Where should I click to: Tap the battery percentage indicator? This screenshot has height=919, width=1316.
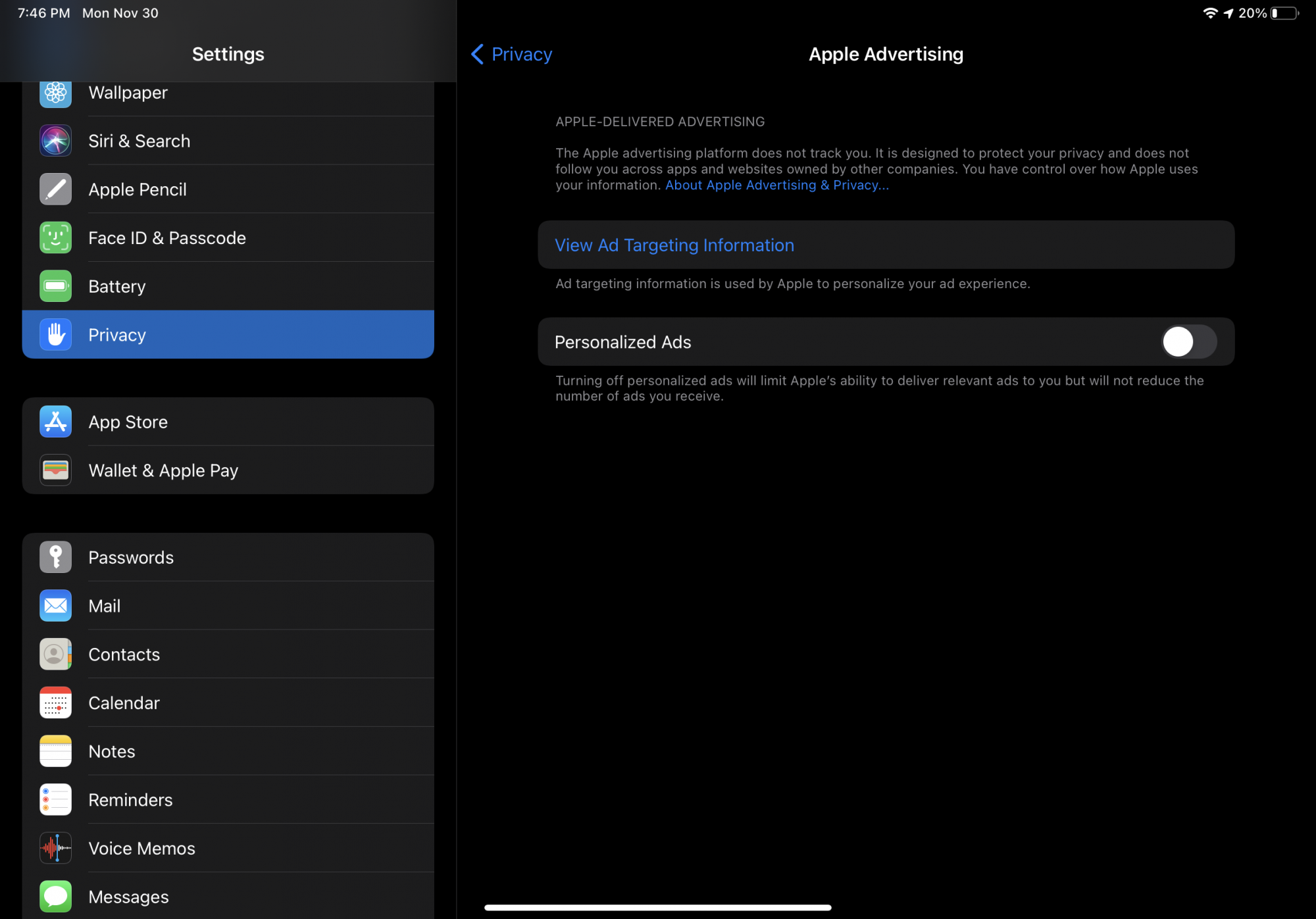1252,13
